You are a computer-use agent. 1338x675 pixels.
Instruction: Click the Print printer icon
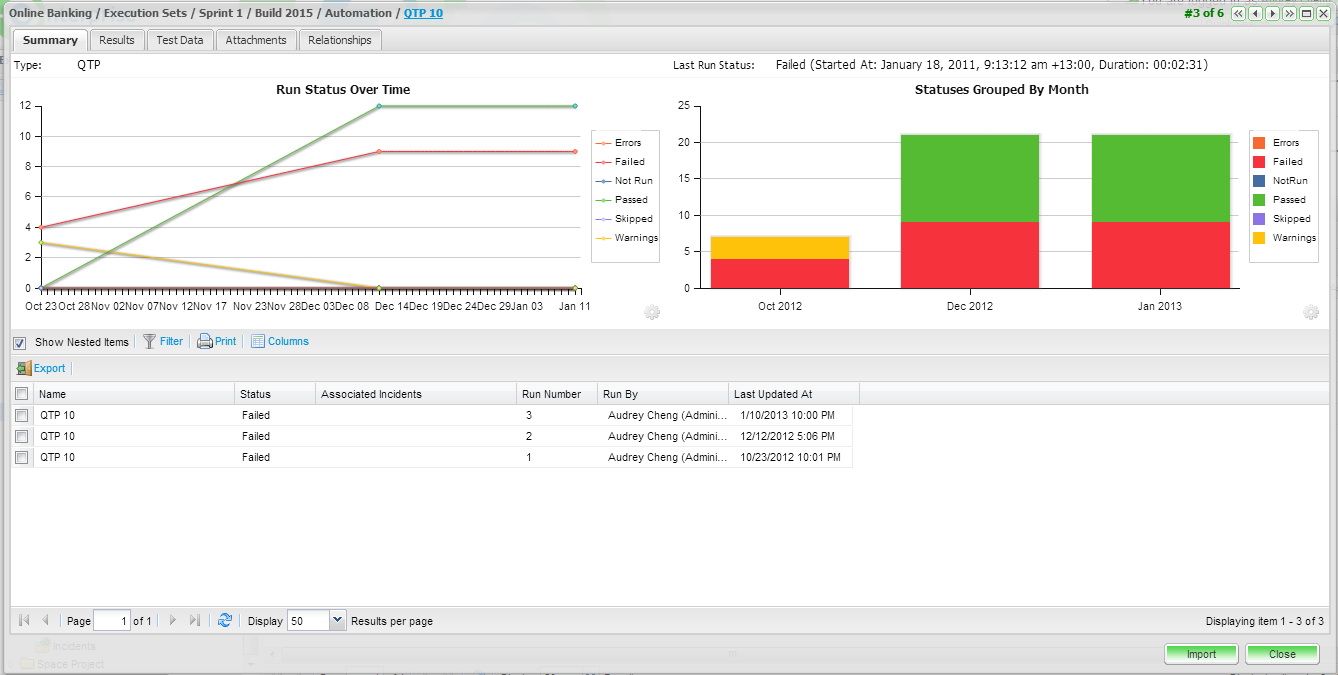tap(205, 342)
